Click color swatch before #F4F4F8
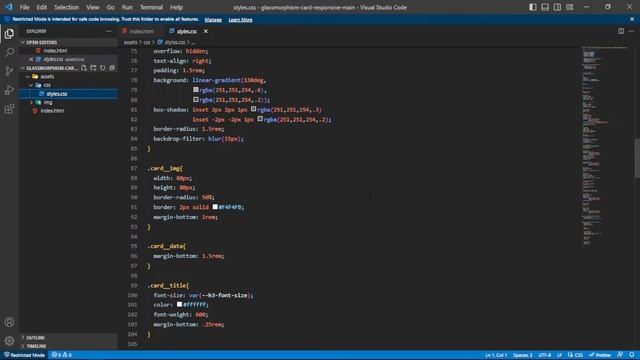The height and width of the screenshot is (360, 640). pos(215,207)
